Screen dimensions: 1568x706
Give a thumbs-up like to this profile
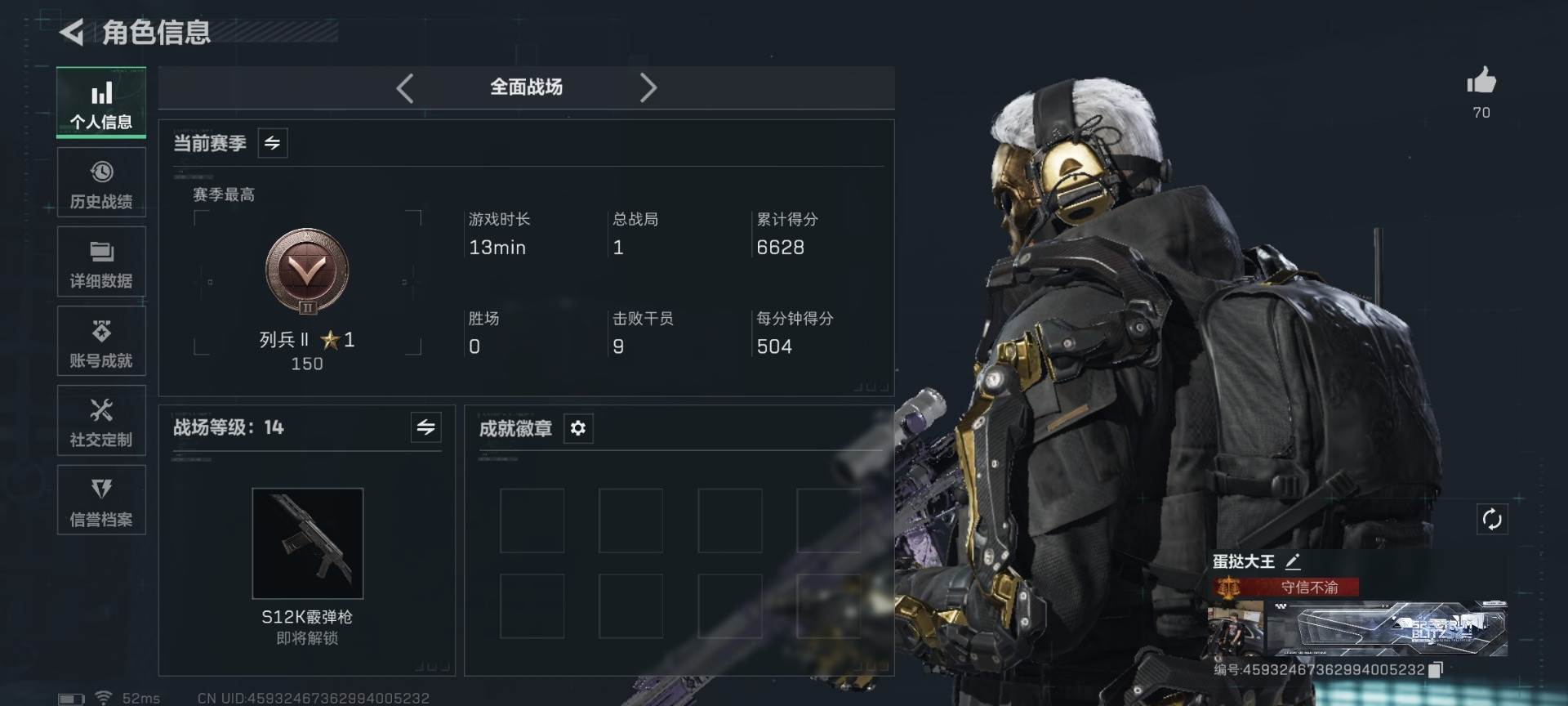(x=1481, y=81)
